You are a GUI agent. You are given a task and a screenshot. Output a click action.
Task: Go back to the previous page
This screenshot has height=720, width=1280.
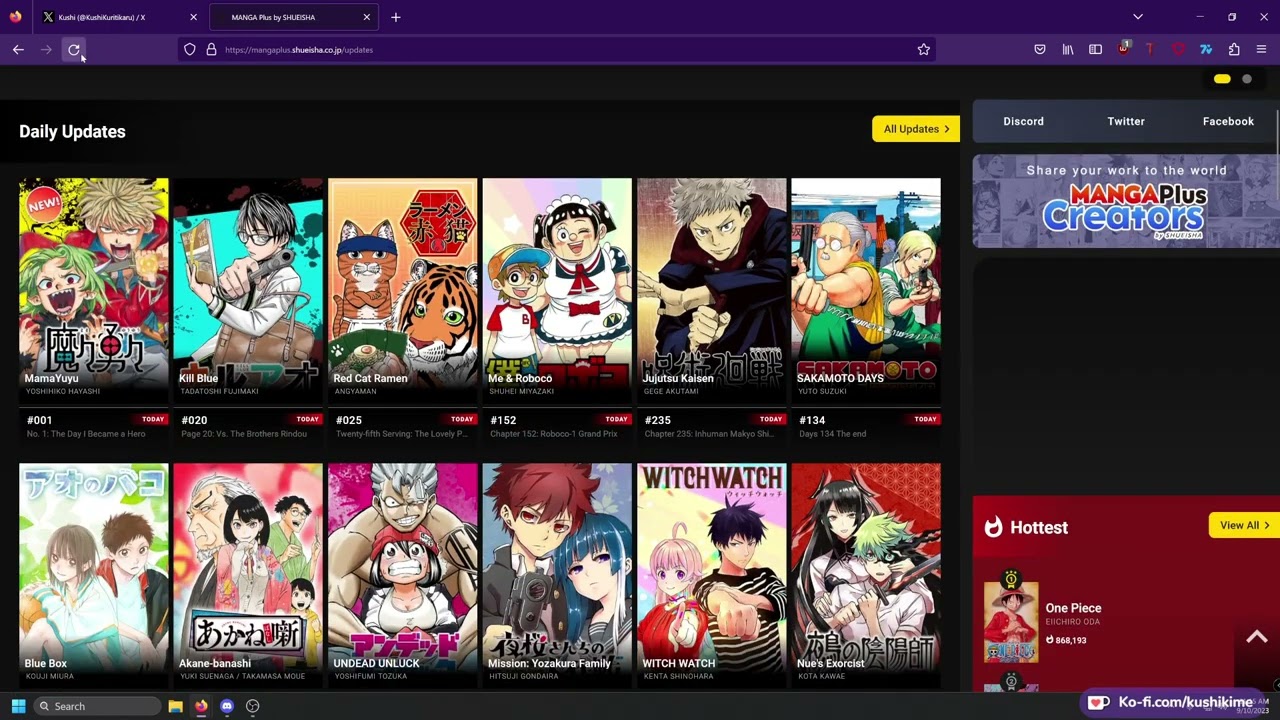tap(18, 49)
